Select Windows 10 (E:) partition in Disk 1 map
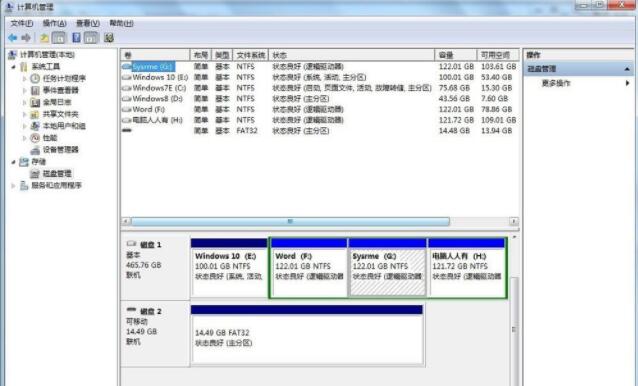638x386 pixels. coord(229,268)
